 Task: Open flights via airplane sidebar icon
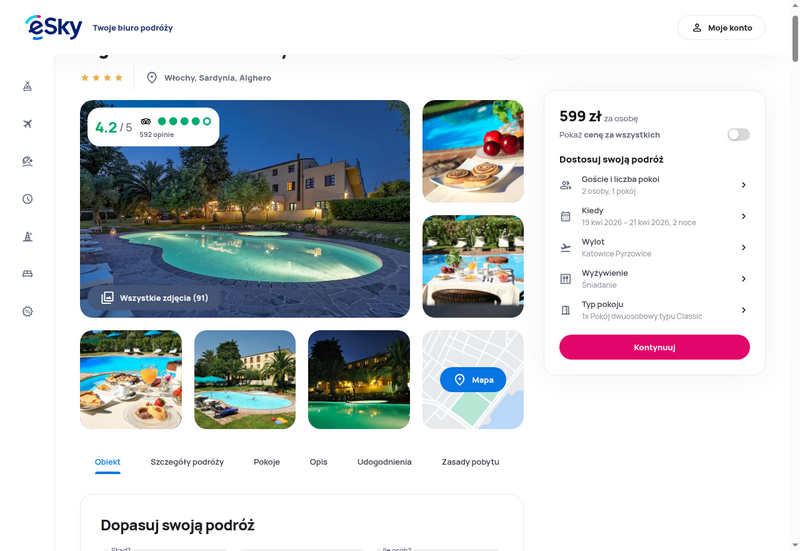pyautogui.click(x=28, y=124)
